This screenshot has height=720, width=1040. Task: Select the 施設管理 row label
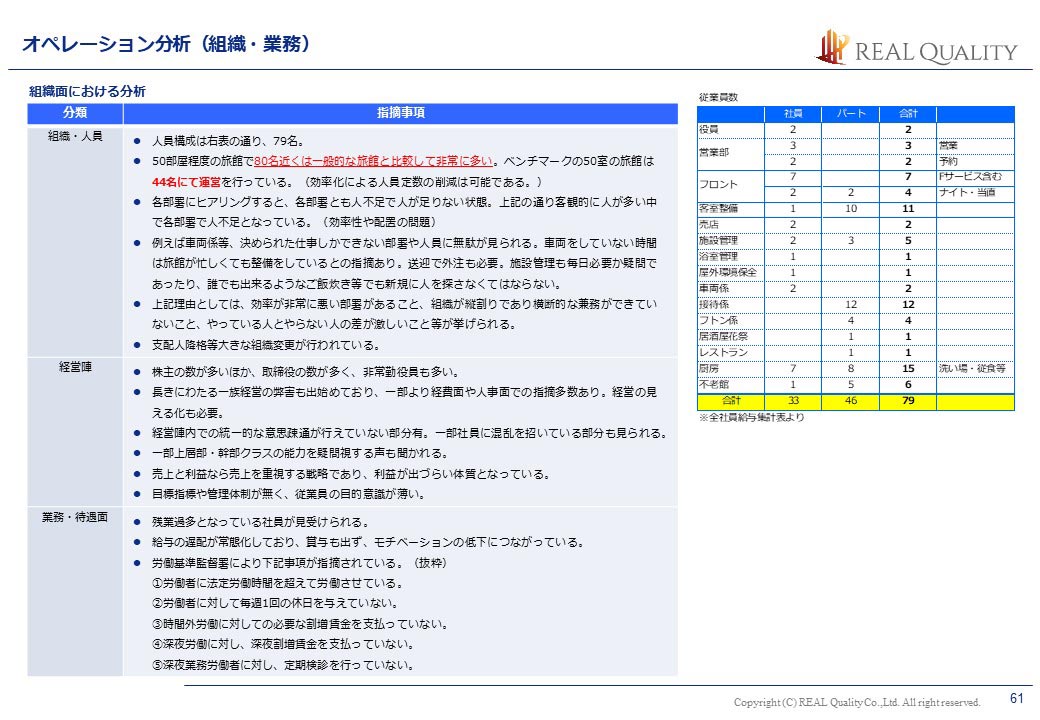click(718, 240)
